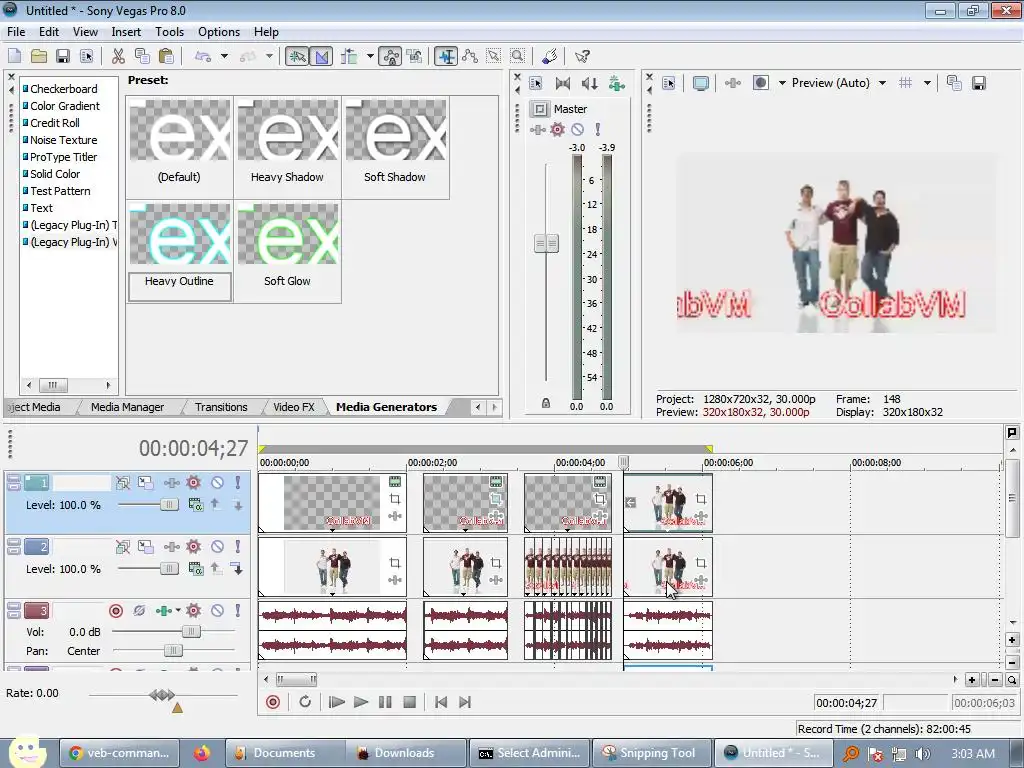This screenshot has height=768, width=1024.
Task: Open Snipping Tool from taskbar
Action: click(653, 753)
